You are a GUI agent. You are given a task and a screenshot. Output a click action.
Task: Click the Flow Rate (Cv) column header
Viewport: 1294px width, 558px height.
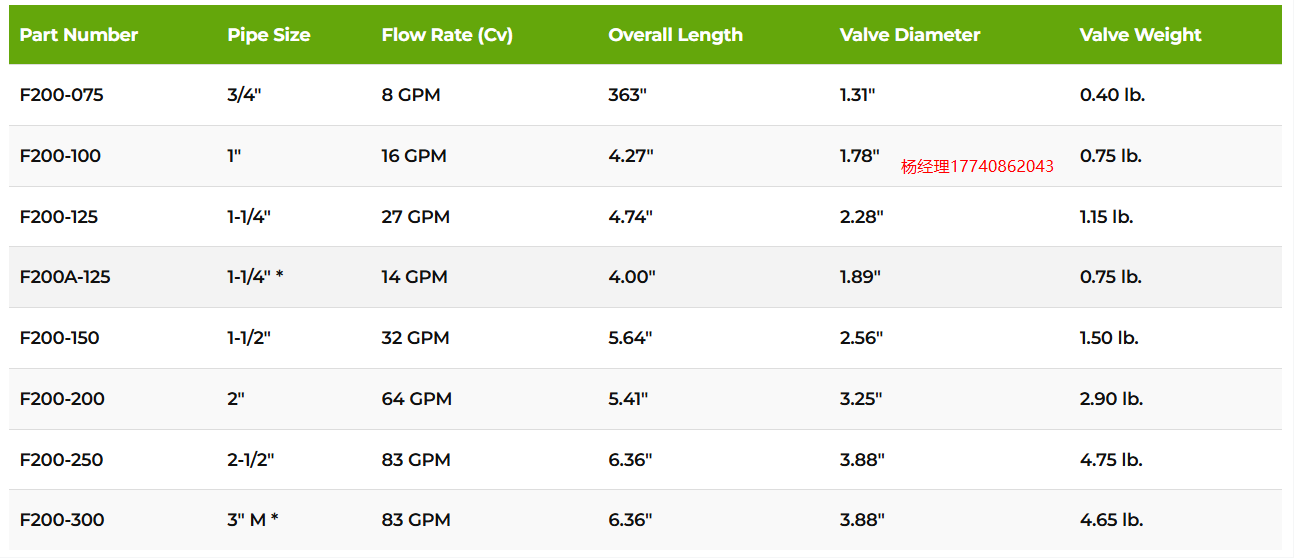coord(447,35)
